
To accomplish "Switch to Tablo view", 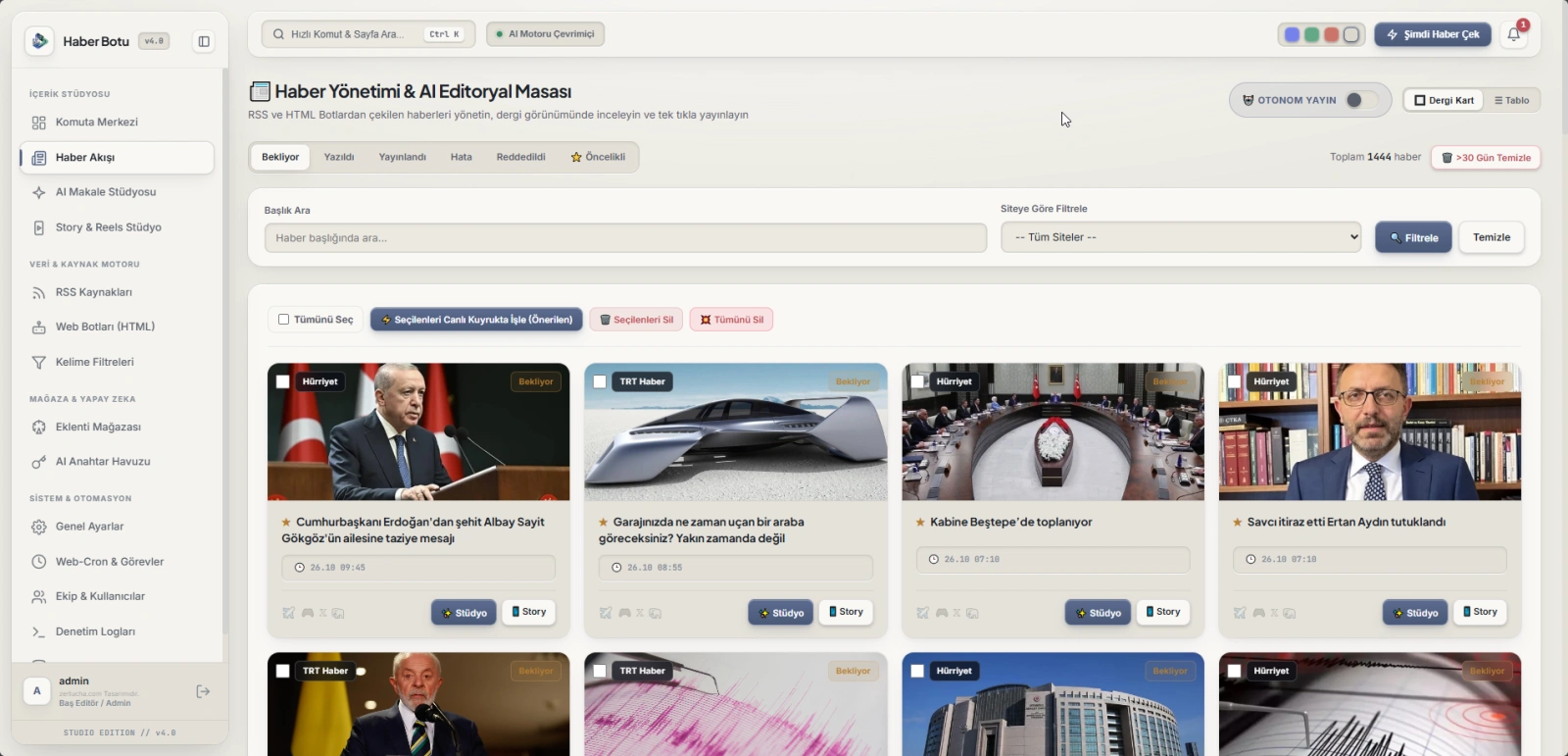I will pos(1511,100).
